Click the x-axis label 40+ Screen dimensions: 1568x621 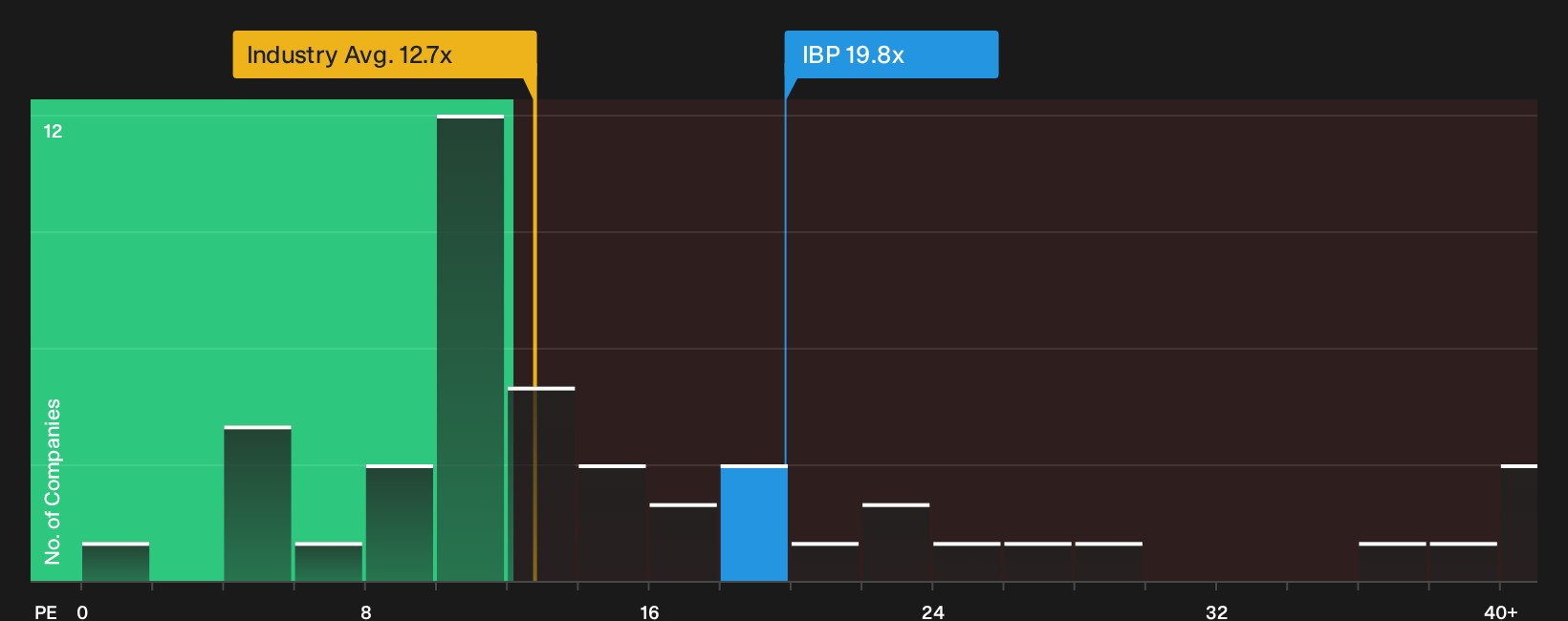1500,611
